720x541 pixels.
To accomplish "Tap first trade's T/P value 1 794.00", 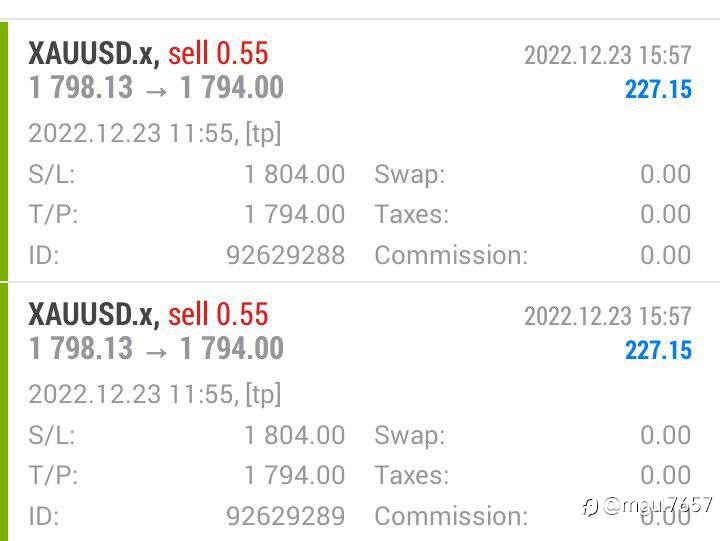I will click(x=294, y=214).
